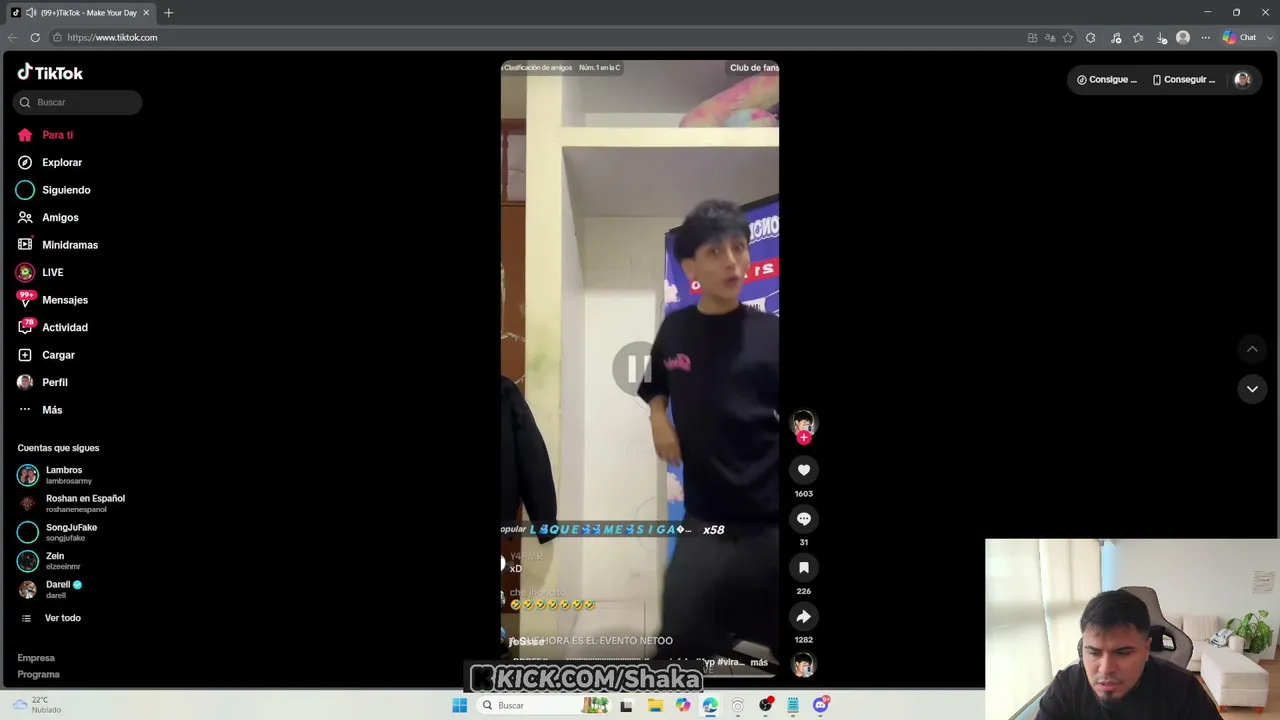Click the Empresa footer link

tap(36, 658)
